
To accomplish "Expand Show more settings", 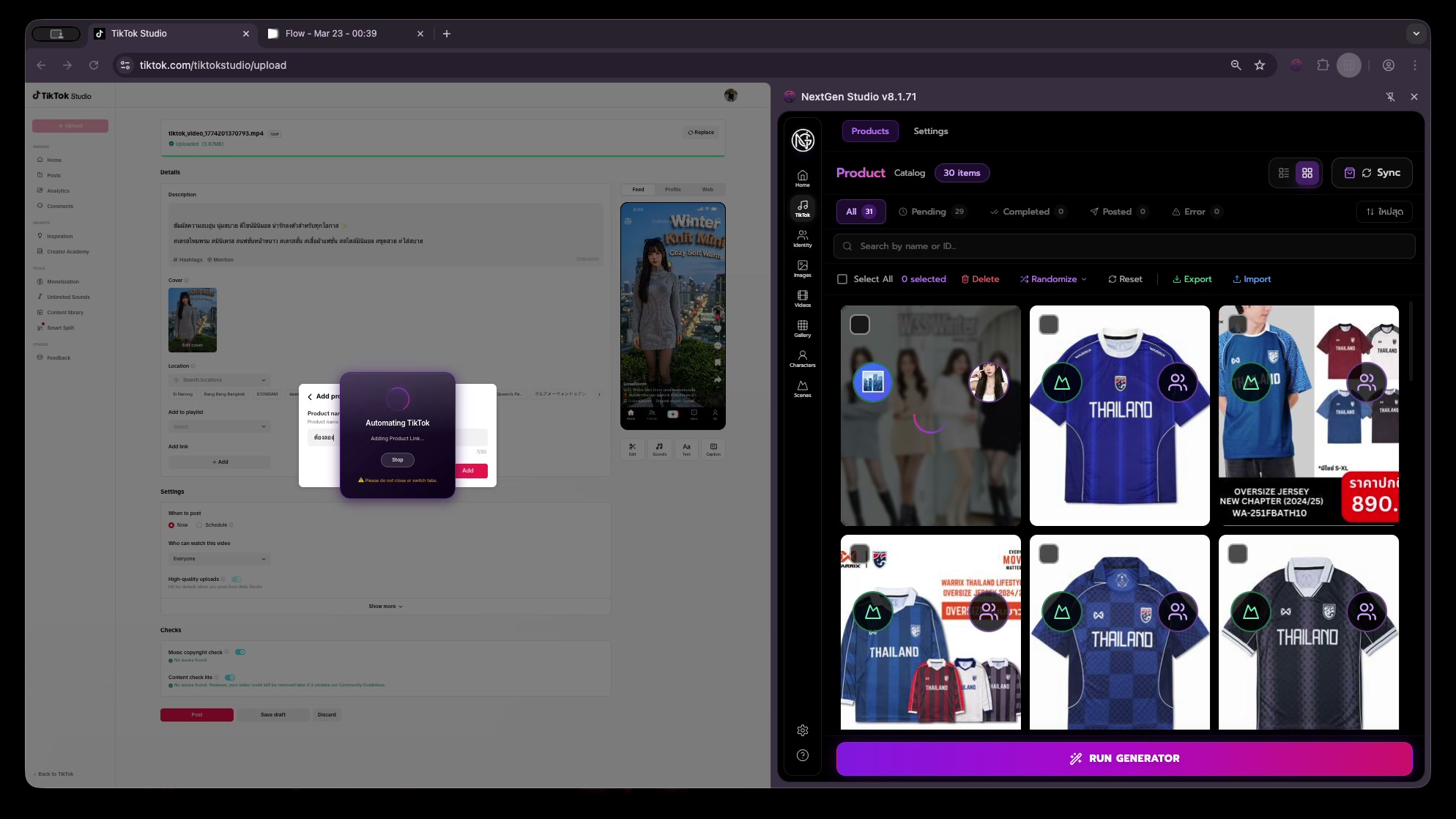I will pos(385,607).
